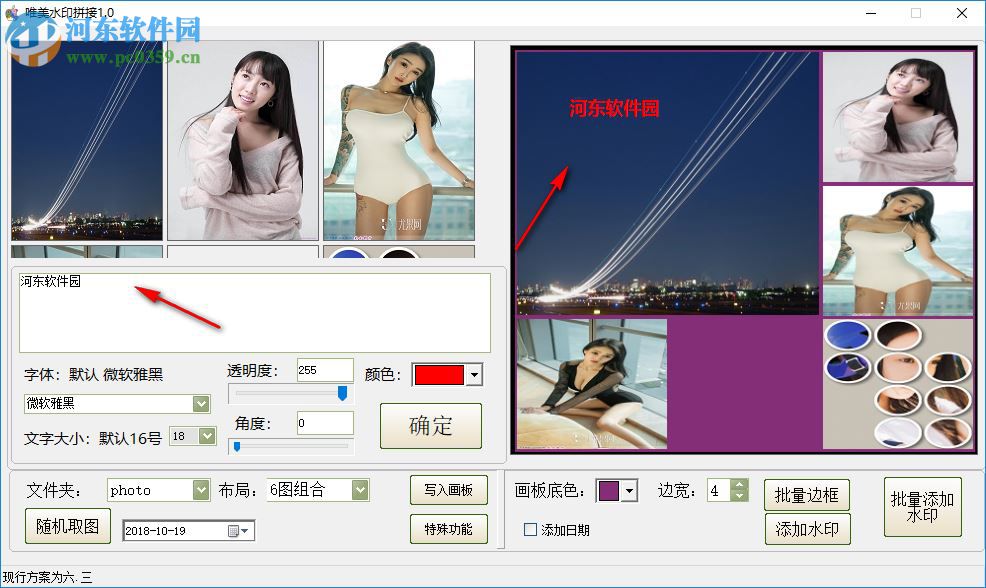Expand the photo folder dropdown

199,490
